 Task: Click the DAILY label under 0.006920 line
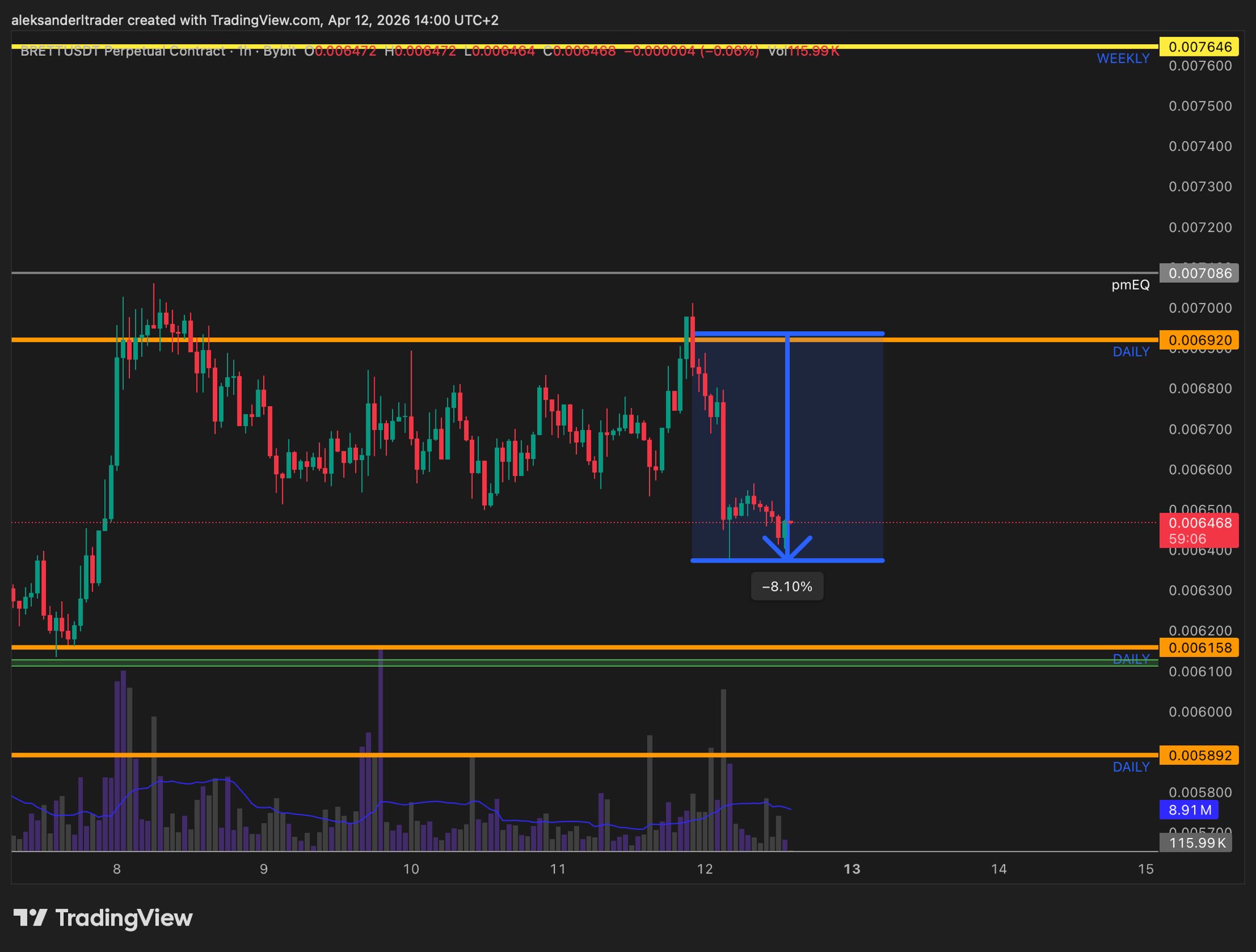click(x=1131, y=351)
